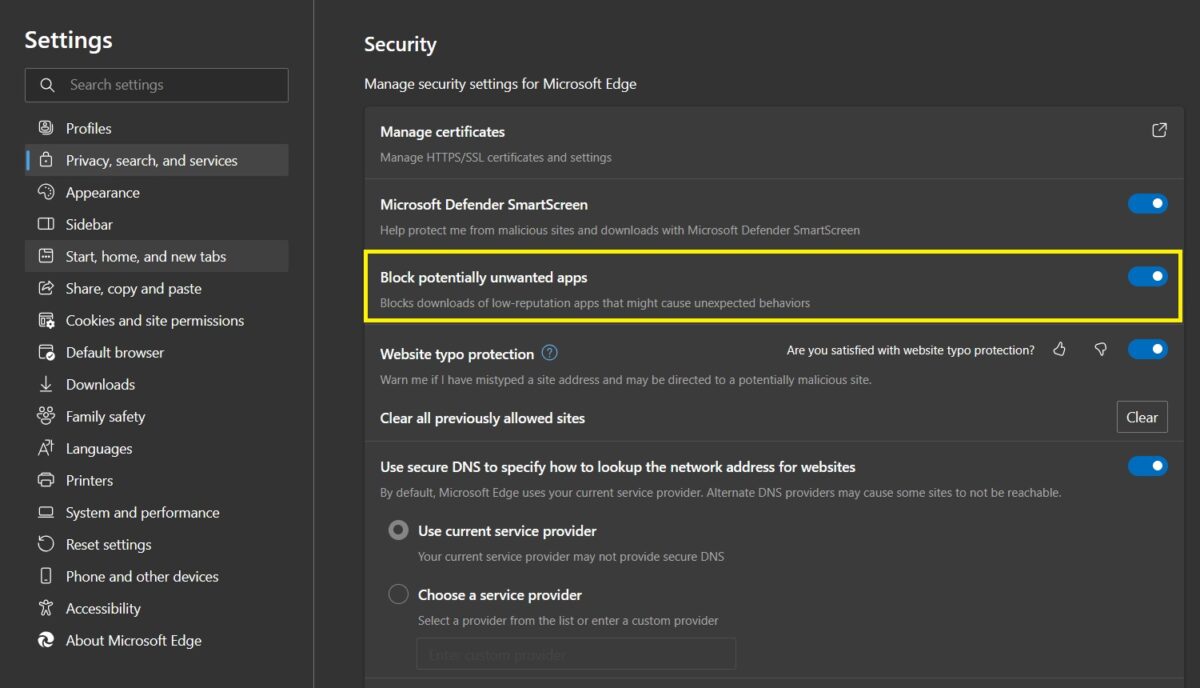1200x688 pixels.
Task: Open Accessibility settings
Action: tap(157, 608)
